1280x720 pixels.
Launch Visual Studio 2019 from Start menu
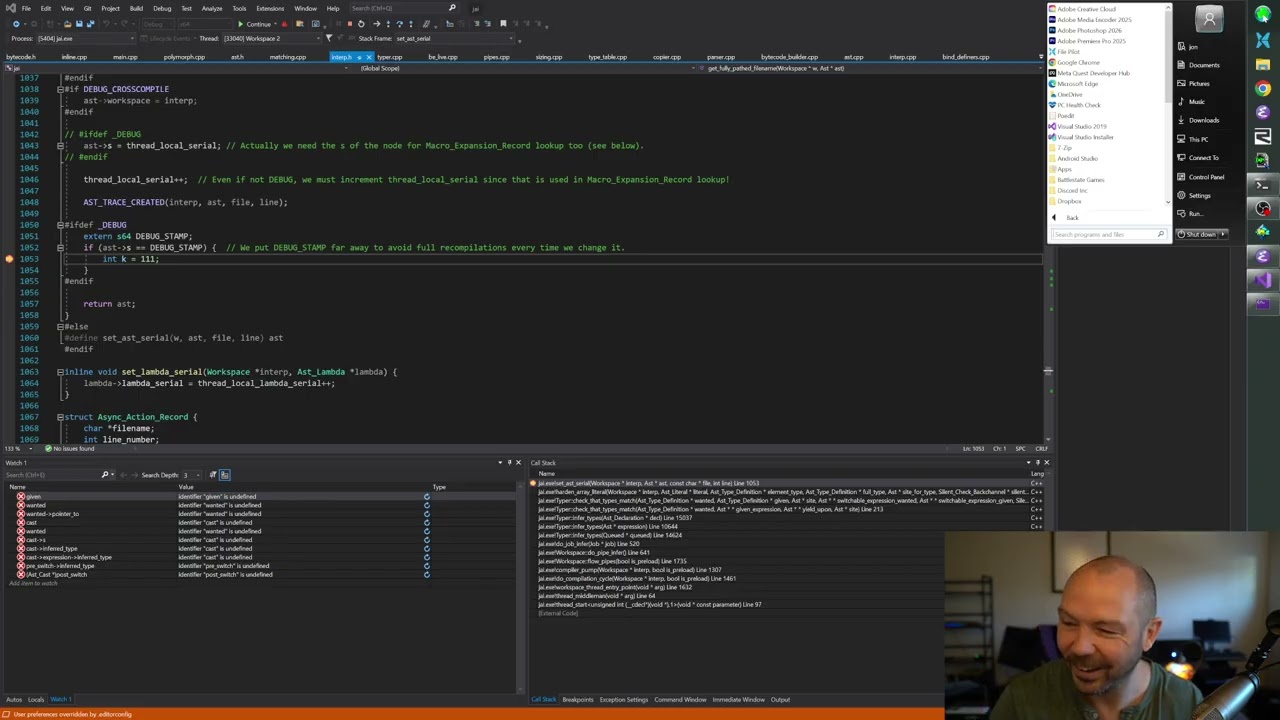coord(1082,126)
